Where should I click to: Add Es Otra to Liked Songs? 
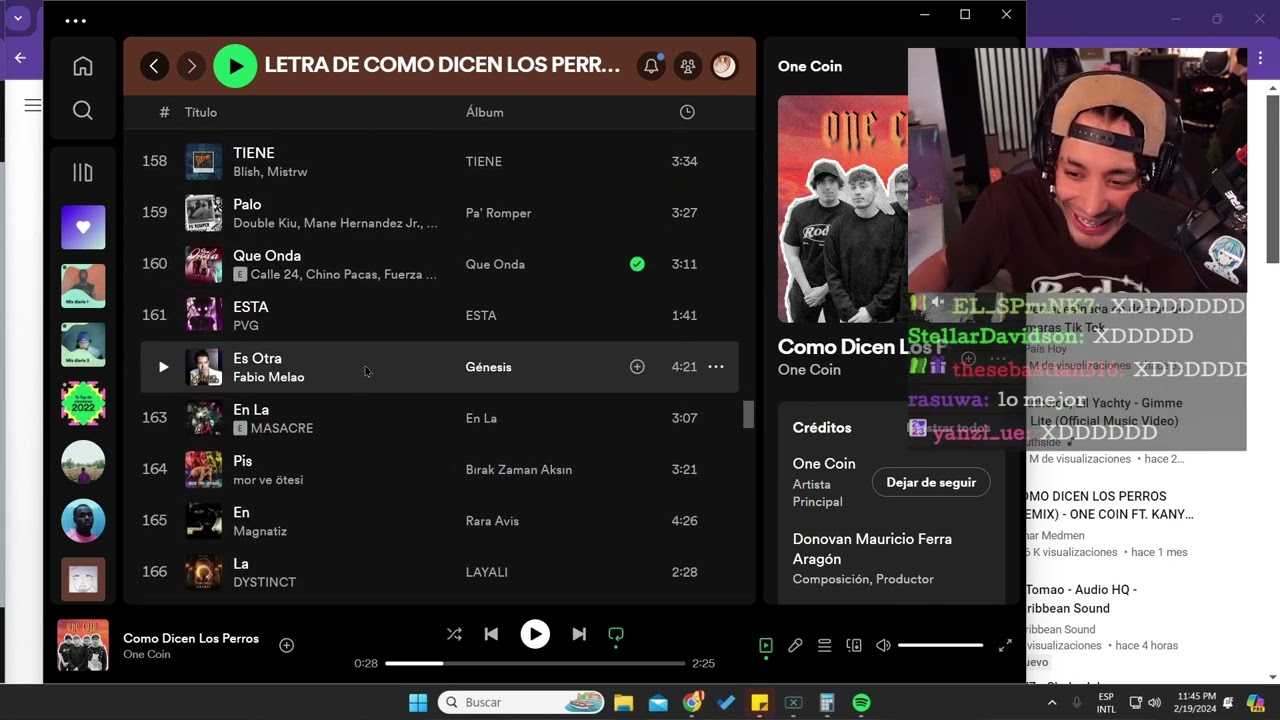pos(637,367)
